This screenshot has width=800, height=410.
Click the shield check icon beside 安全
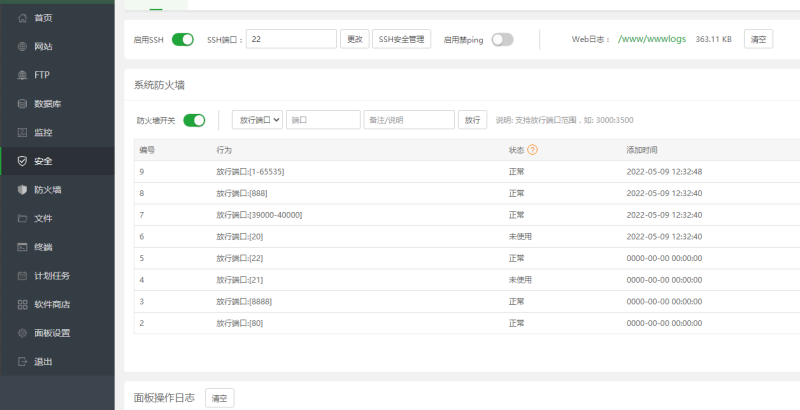22,161
